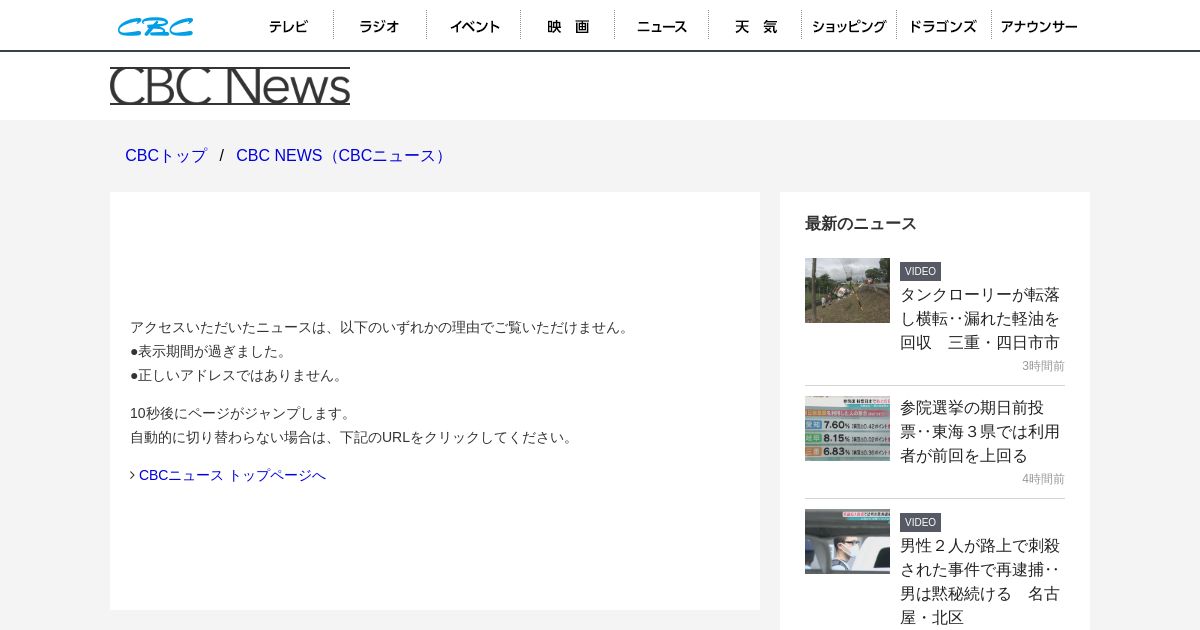Go to CBCニュース トップページへ link
Screen dimensions: 1200x630
(232, 475)
